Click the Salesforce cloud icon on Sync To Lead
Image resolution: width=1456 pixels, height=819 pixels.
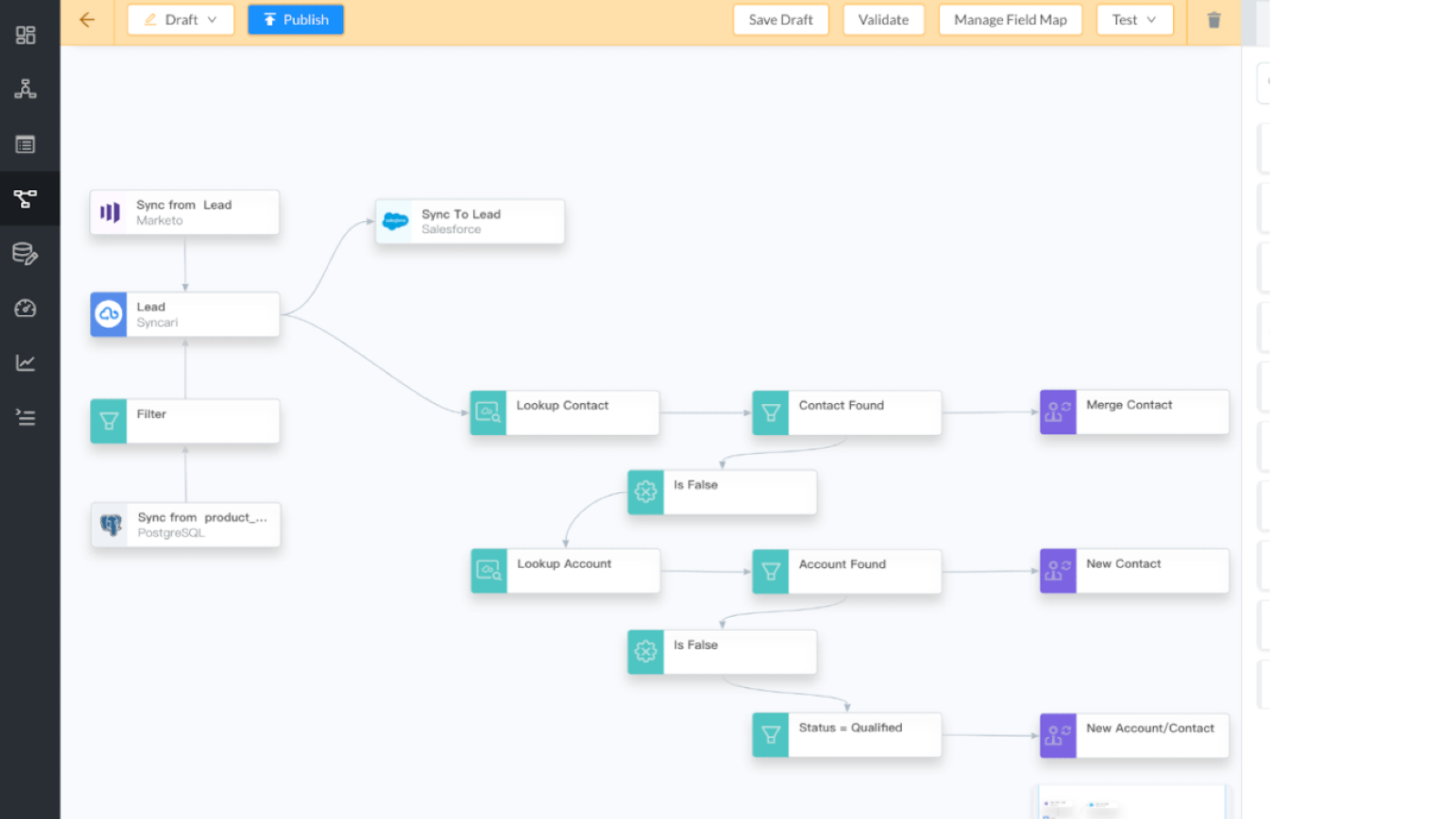click(x=395, y=221)
